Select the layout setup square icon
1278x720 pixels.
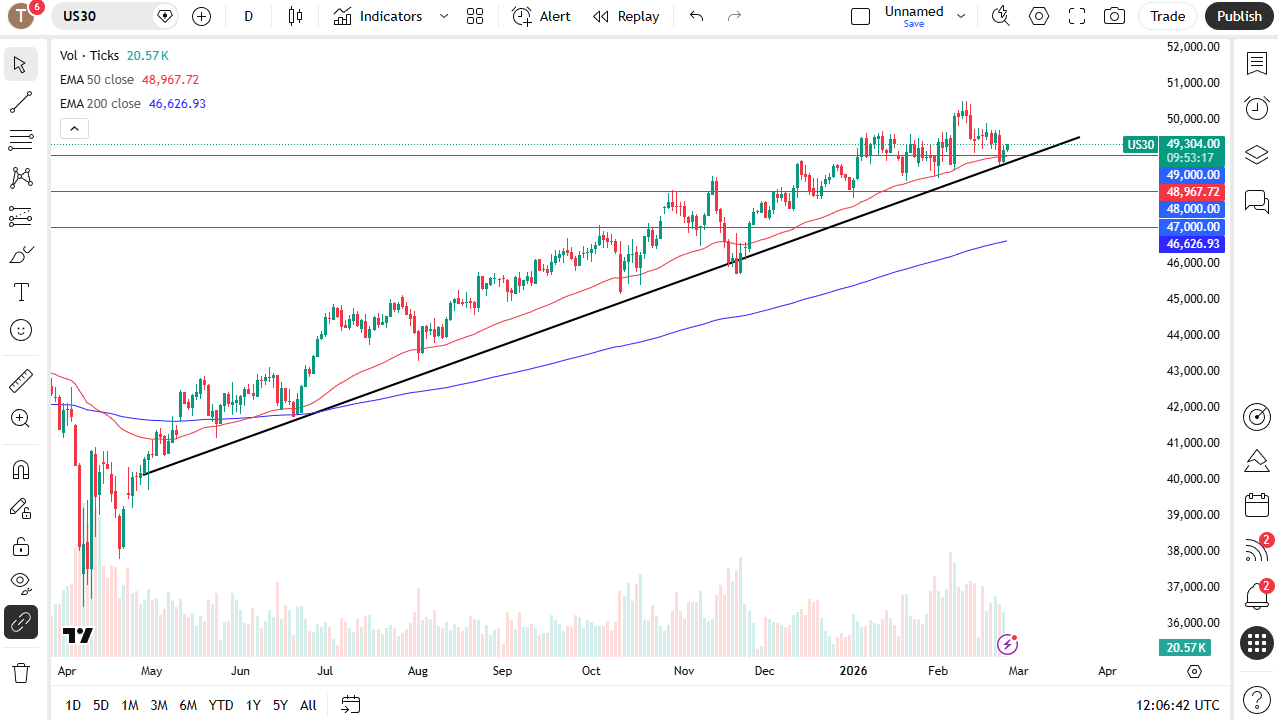(x=860, y=16)
